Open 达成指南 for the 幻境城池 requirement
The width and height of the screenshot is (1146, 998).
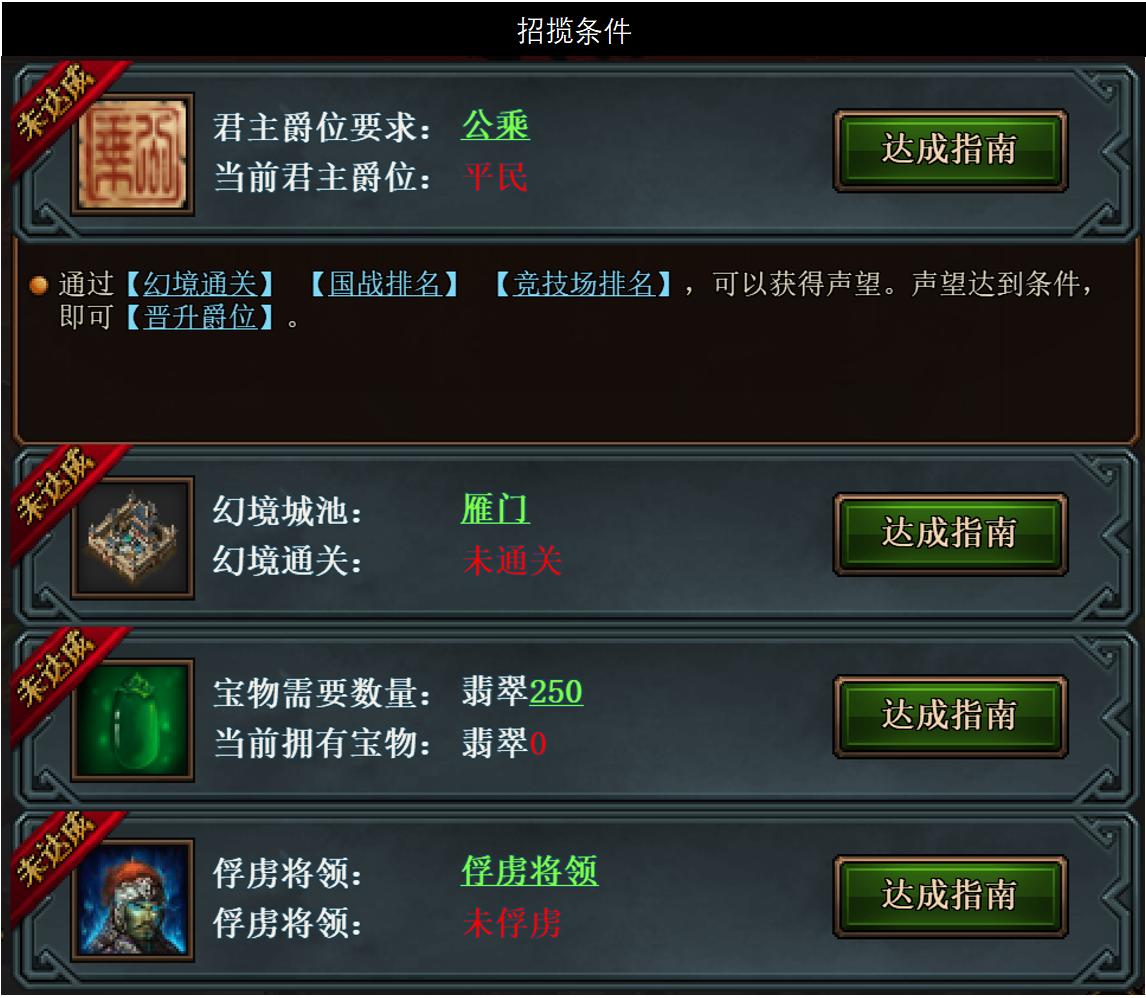pyautogui.click(x=950, y=534)
